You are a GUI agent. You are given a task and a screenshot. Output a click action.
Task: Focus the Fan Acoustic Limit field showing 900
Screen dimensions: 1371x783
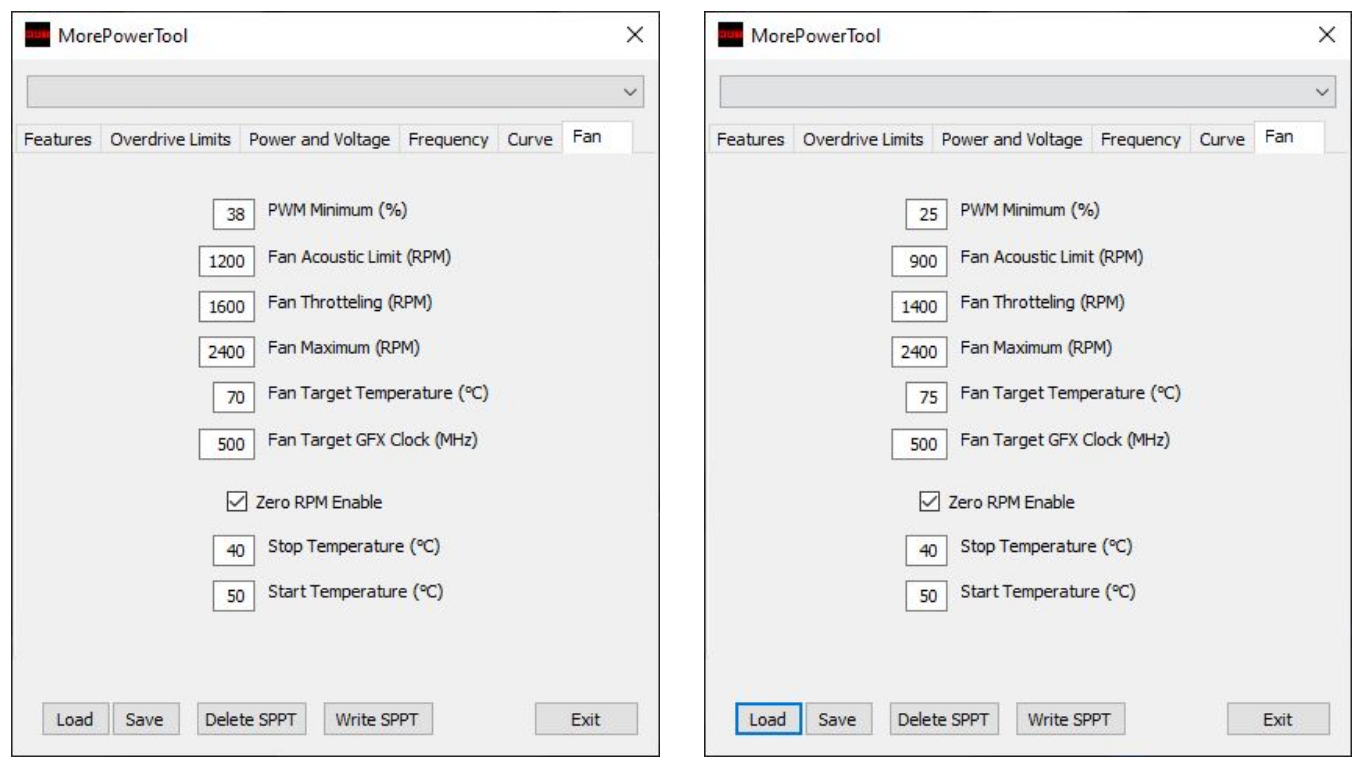pos(922,262)
